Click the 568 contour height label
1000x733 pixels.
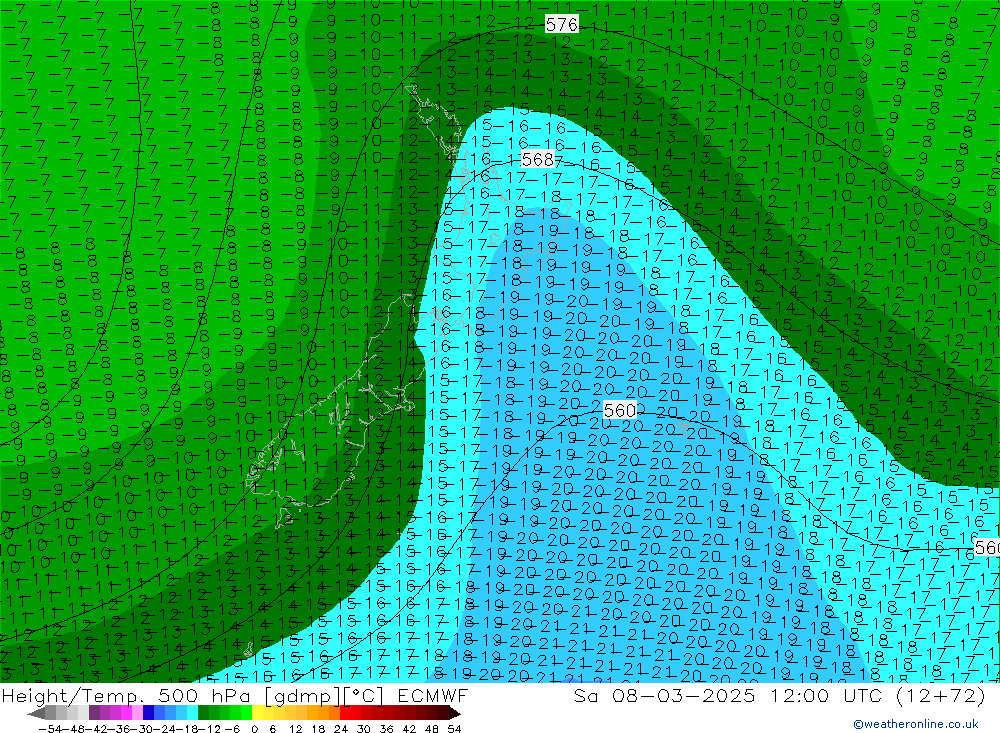coord(538,159)
